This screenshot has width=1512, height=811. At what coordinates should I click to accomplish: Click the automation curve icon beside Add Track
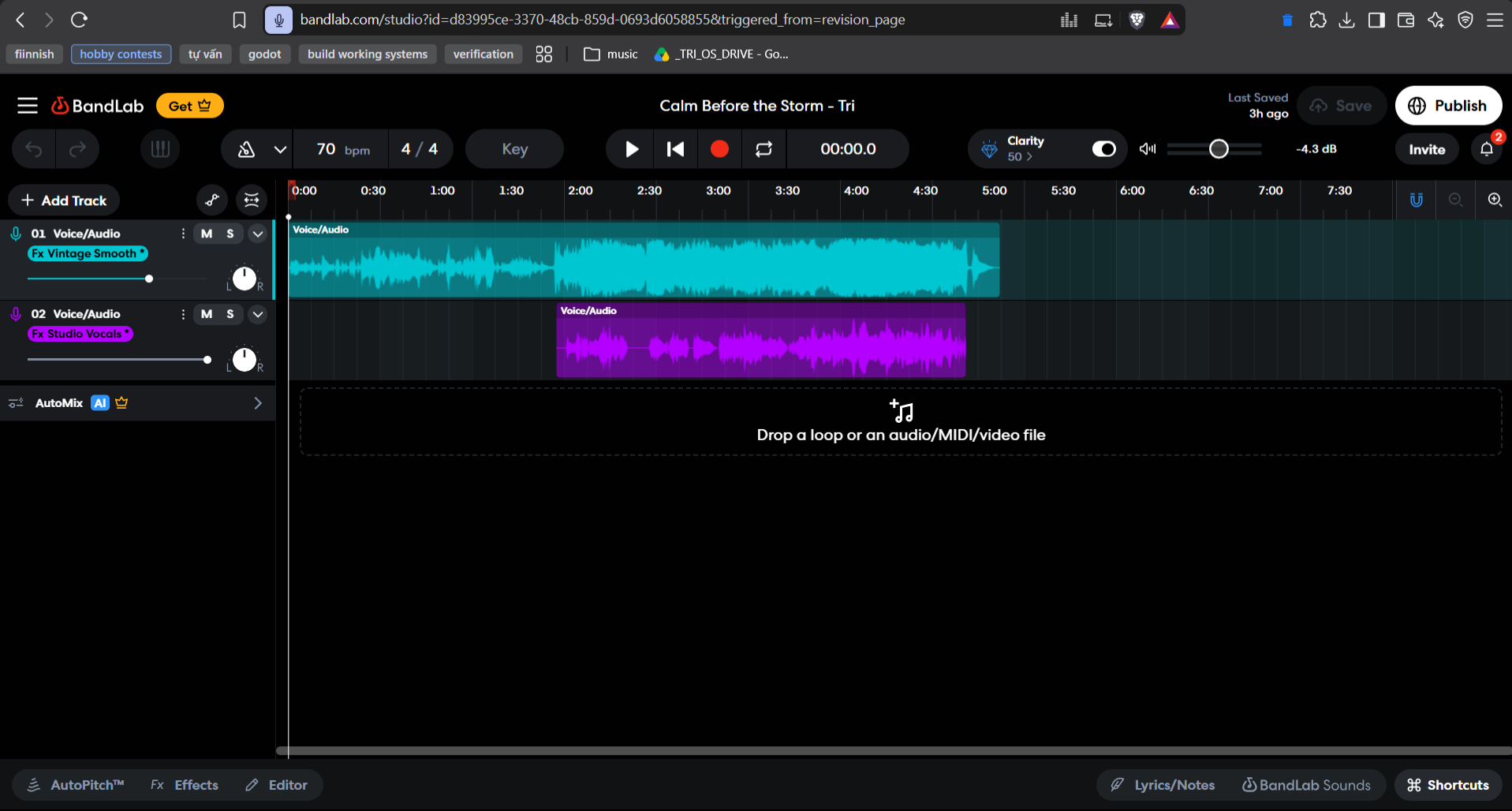pyautogui.click(x=212, y=200)
